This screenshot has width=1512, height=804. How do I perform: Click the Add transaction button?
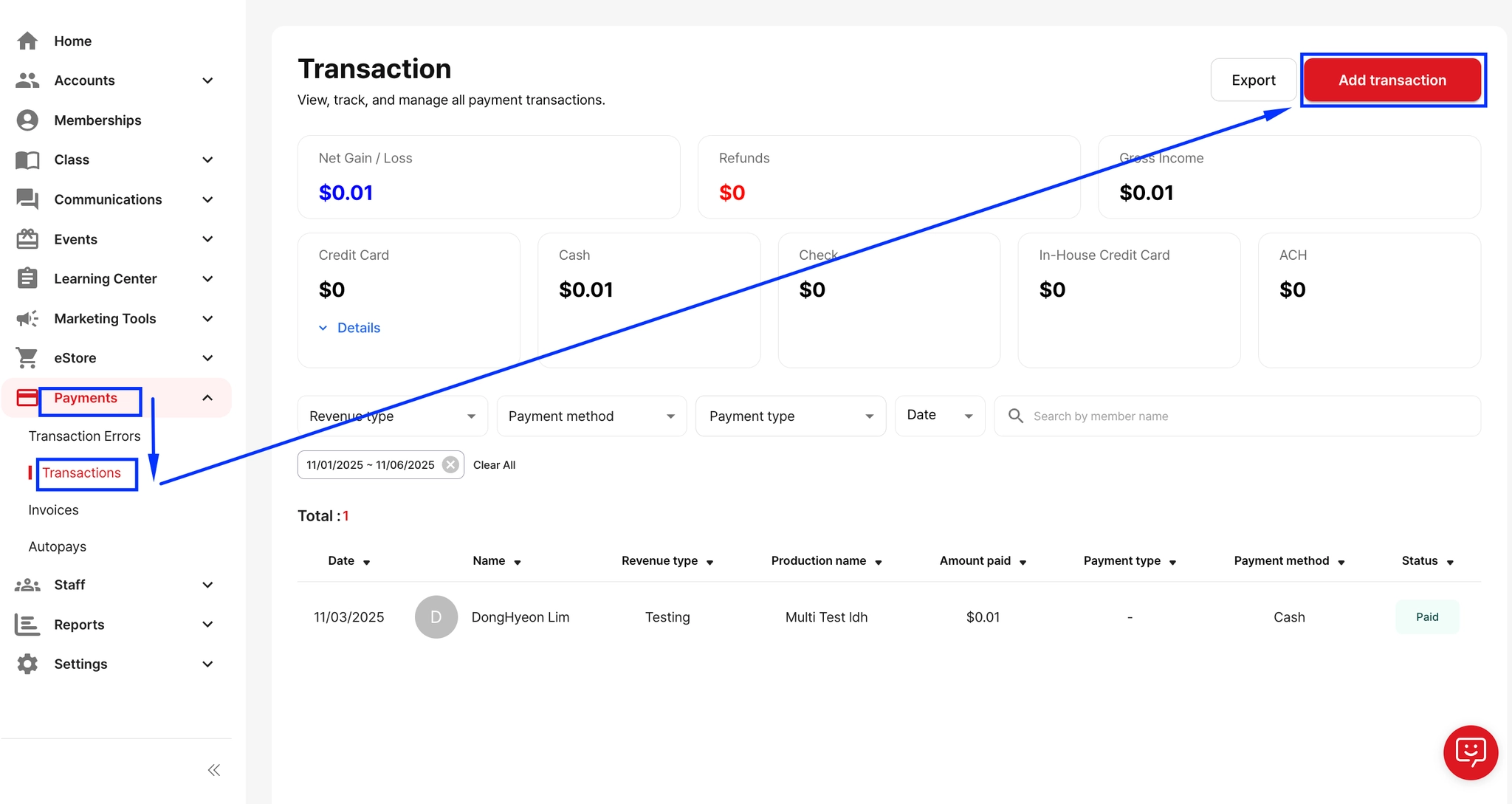[1392, 80]
